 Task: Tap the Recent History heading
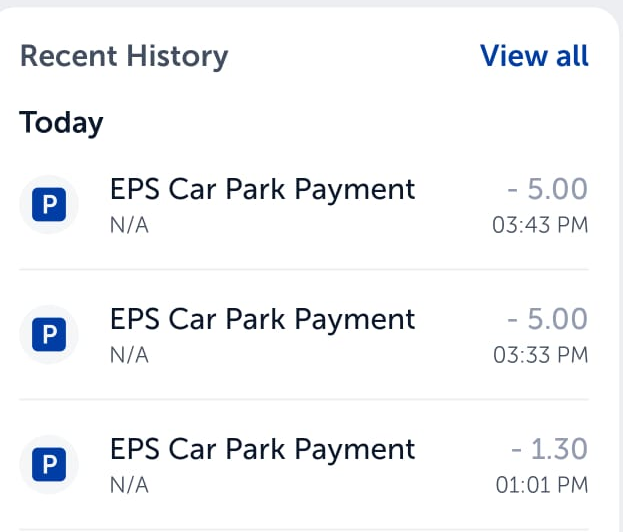point(124,56)
